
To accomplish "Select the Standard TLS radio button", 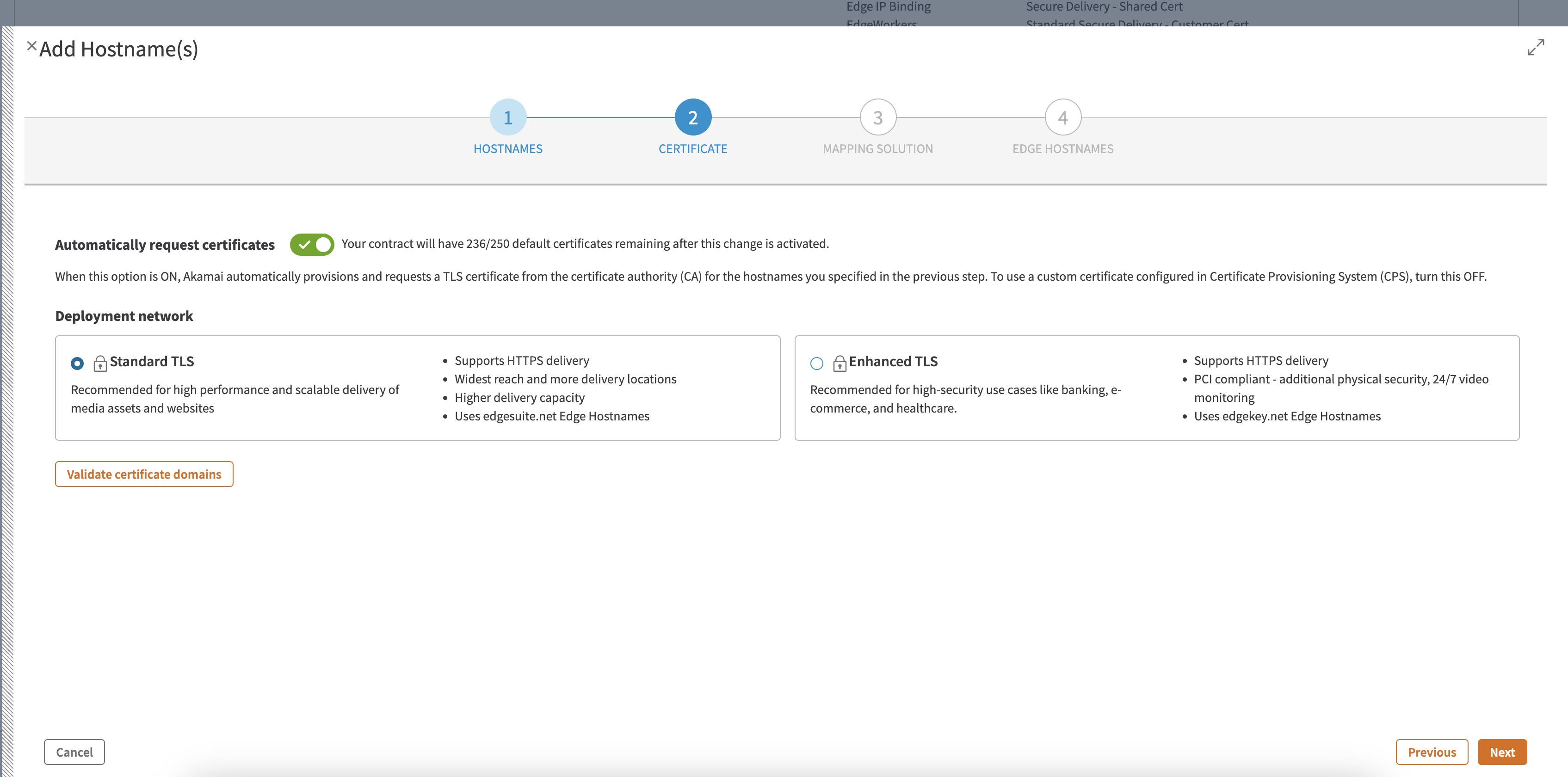I will 77,363.
